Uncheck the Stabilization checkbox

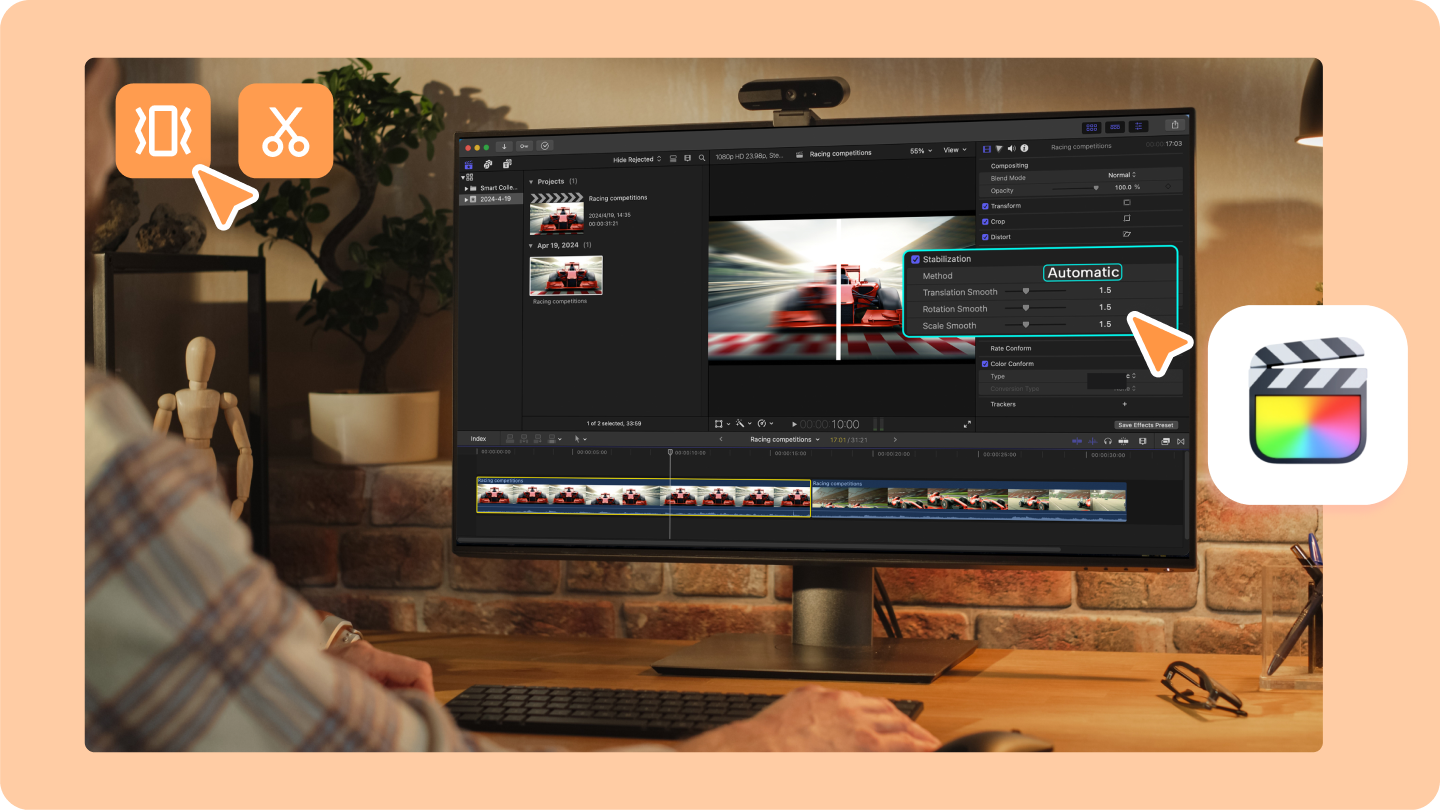point(915,258)
